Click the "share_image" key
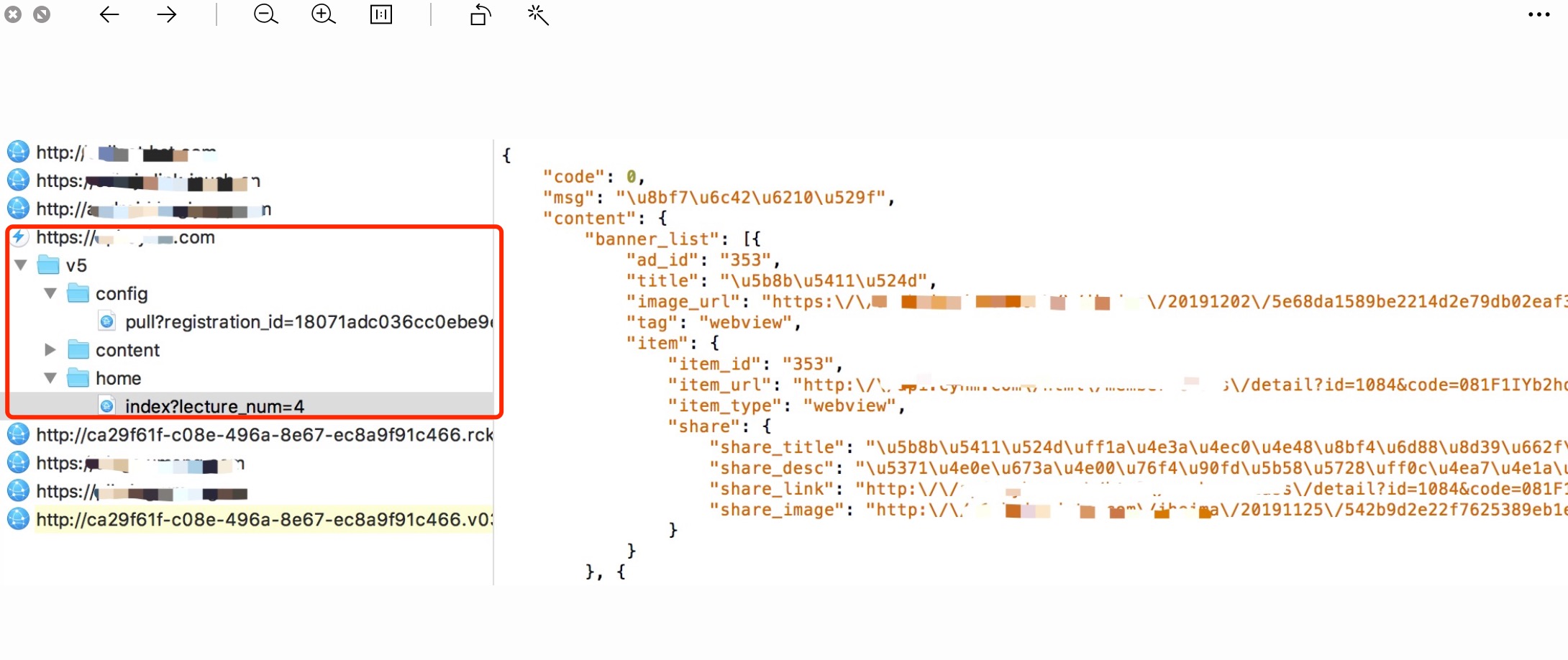This screenshot has width=1568, height=660. pyautogui.click(x=777, y=510)
